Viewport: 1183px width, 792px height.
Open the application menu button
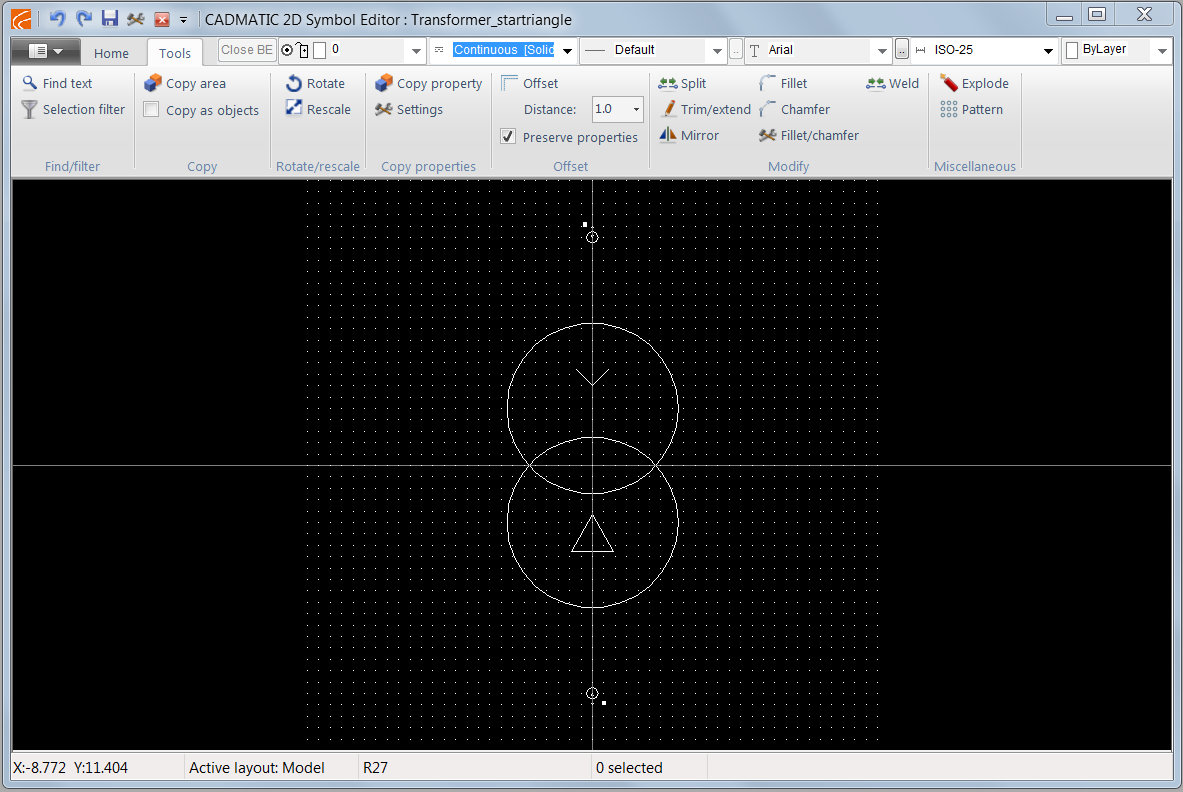45,51
